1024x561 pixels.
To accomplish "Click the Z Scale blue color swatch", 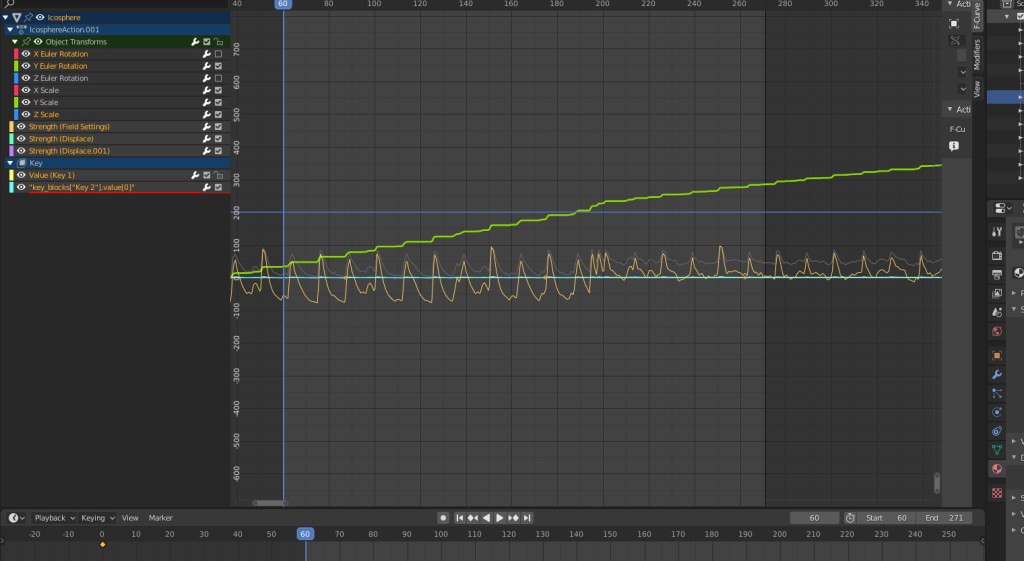I will (16, 115).
